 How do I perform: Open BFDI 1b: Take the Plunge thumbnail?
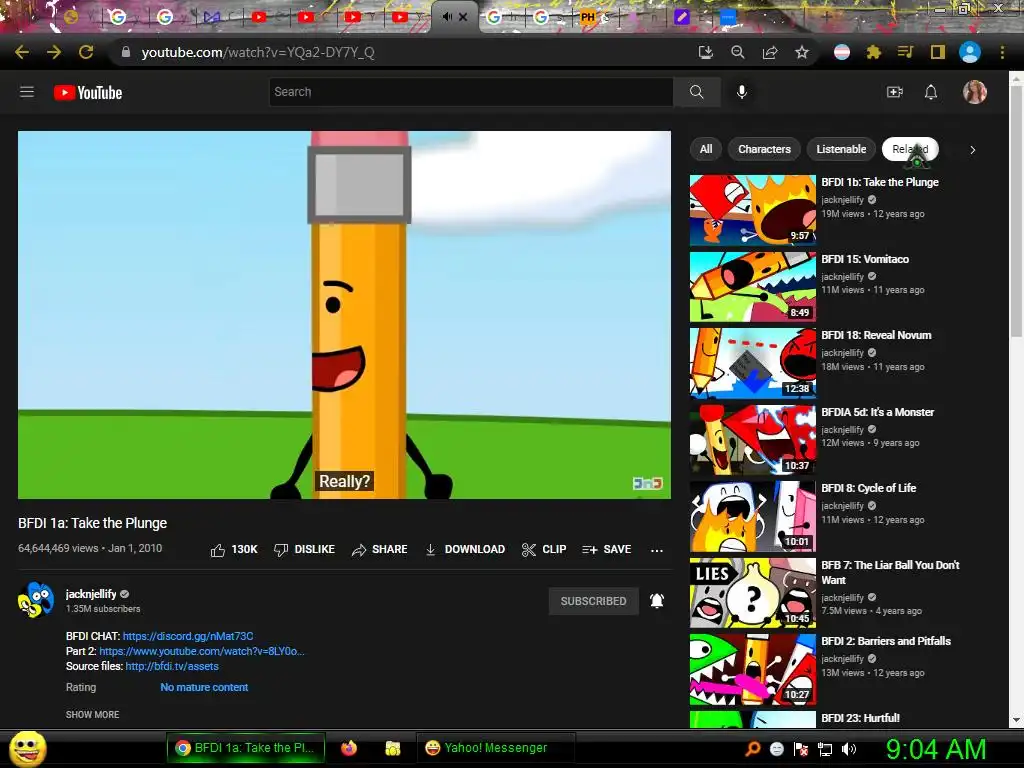coord(753,210)
